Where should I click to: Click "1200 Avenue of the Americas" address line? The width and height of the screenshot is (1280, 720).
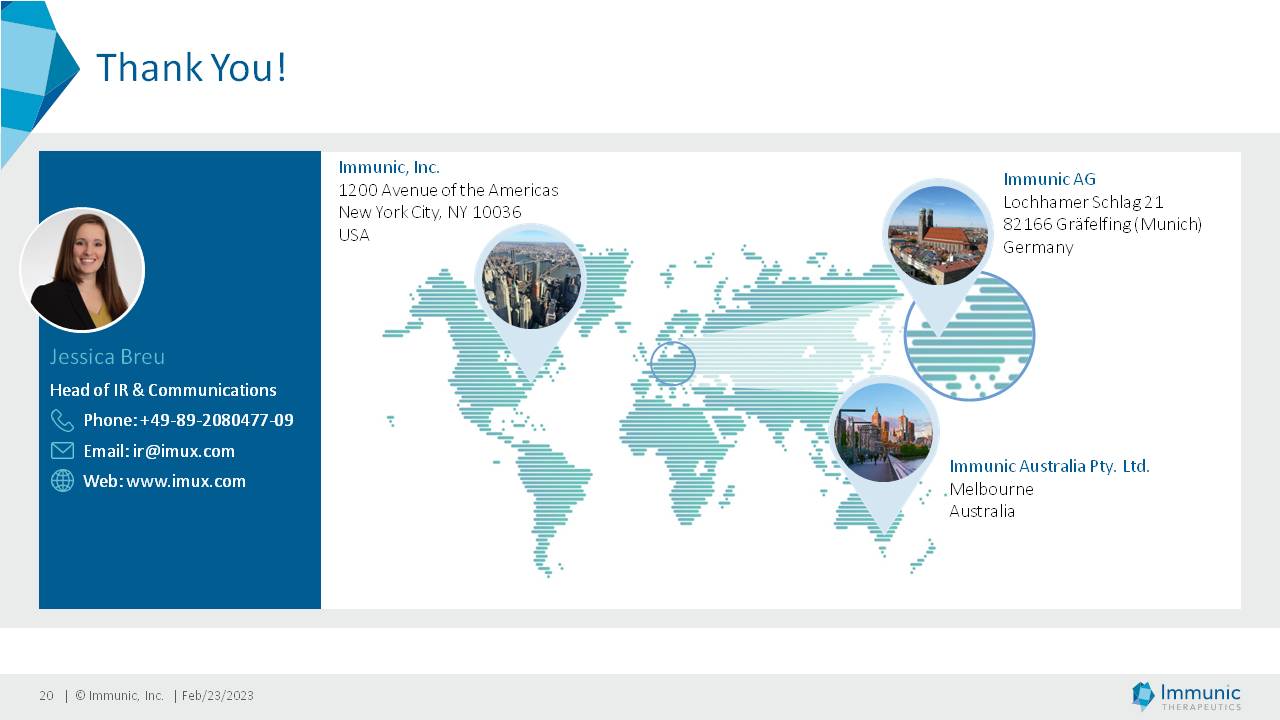[x=448, y=190]
